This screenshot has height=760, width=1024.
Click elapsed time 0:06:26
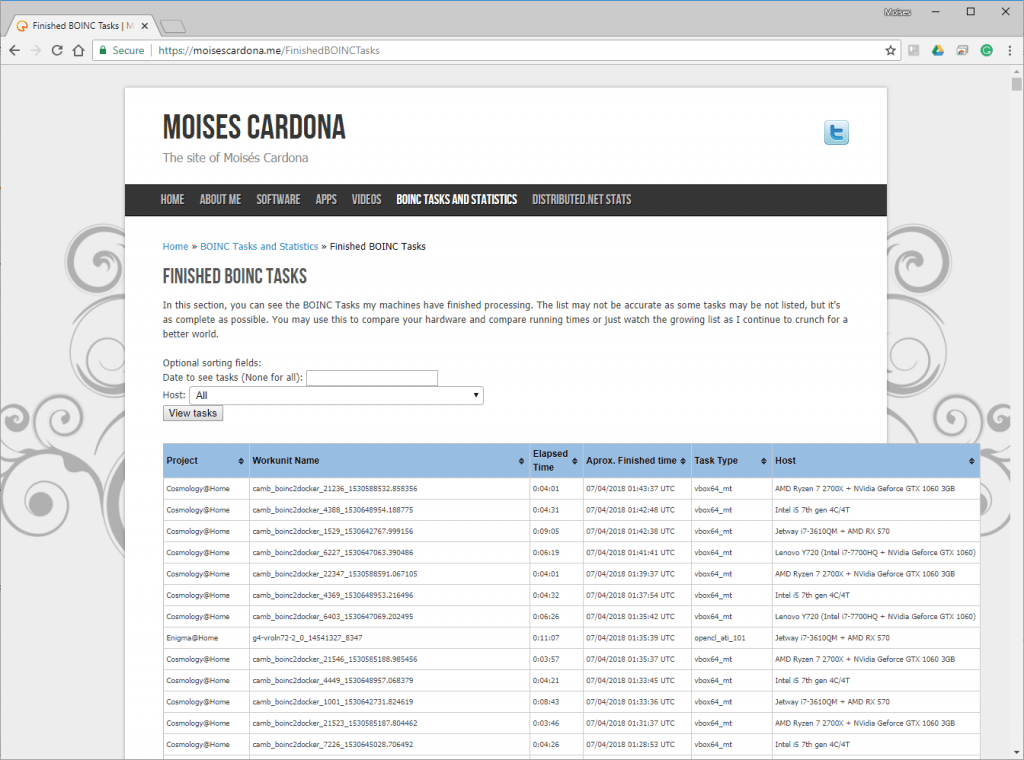546,616
